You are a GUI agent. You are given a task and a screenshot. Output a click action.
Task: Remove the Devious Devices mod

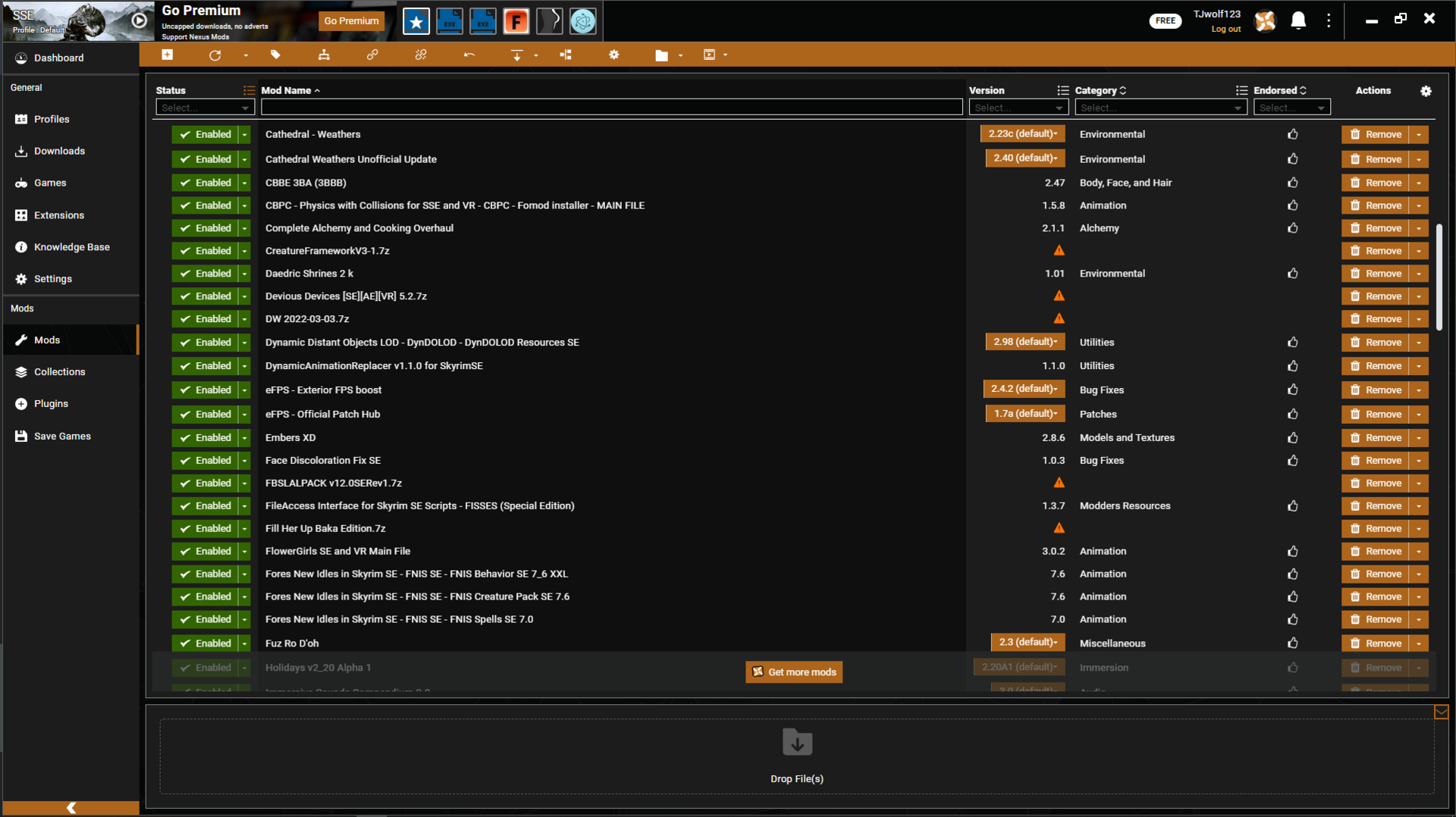1376,296
